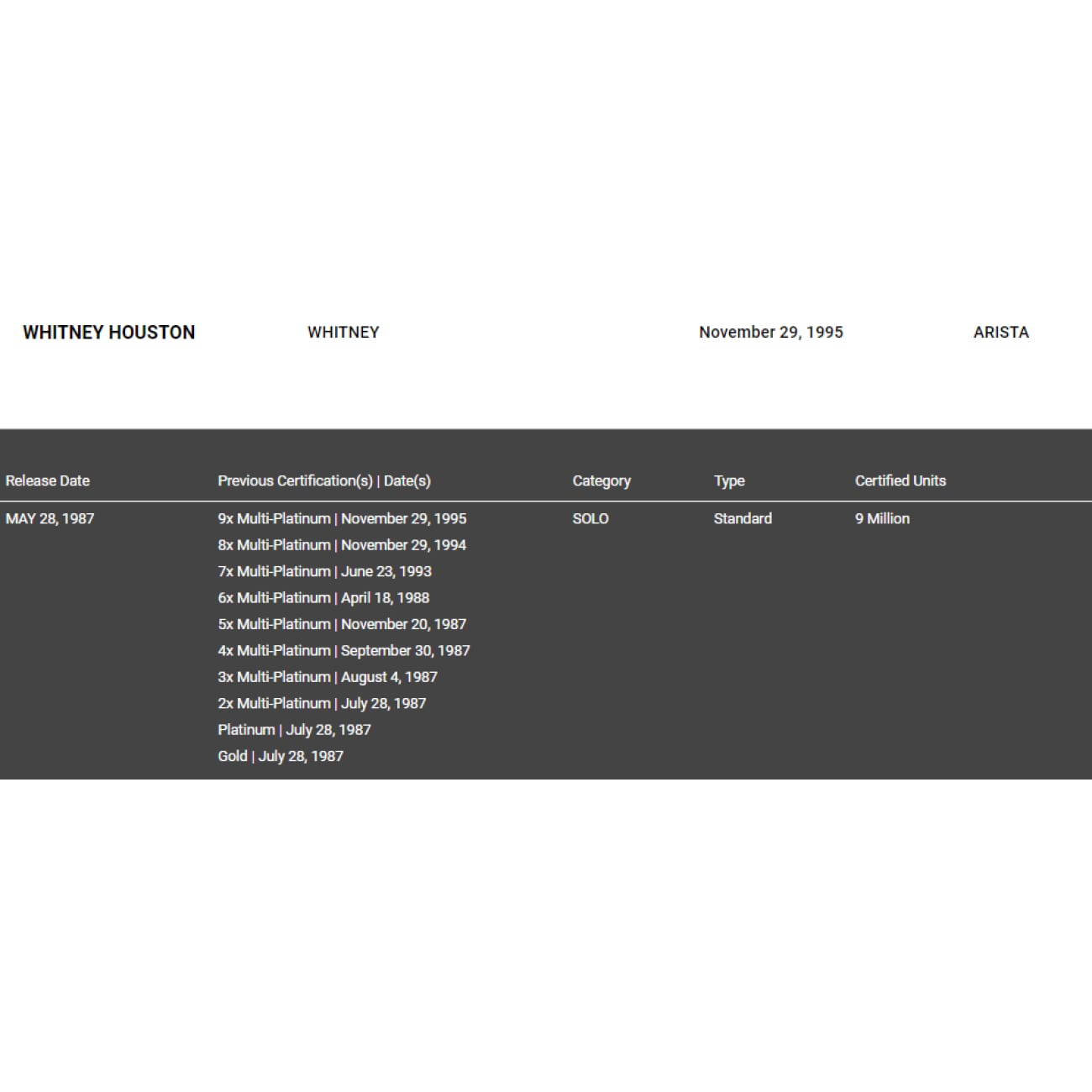Click the Previous Certification(s) | Date(s) header
This screenshot has height=1092, width=1092.
(x=324, y=480)
